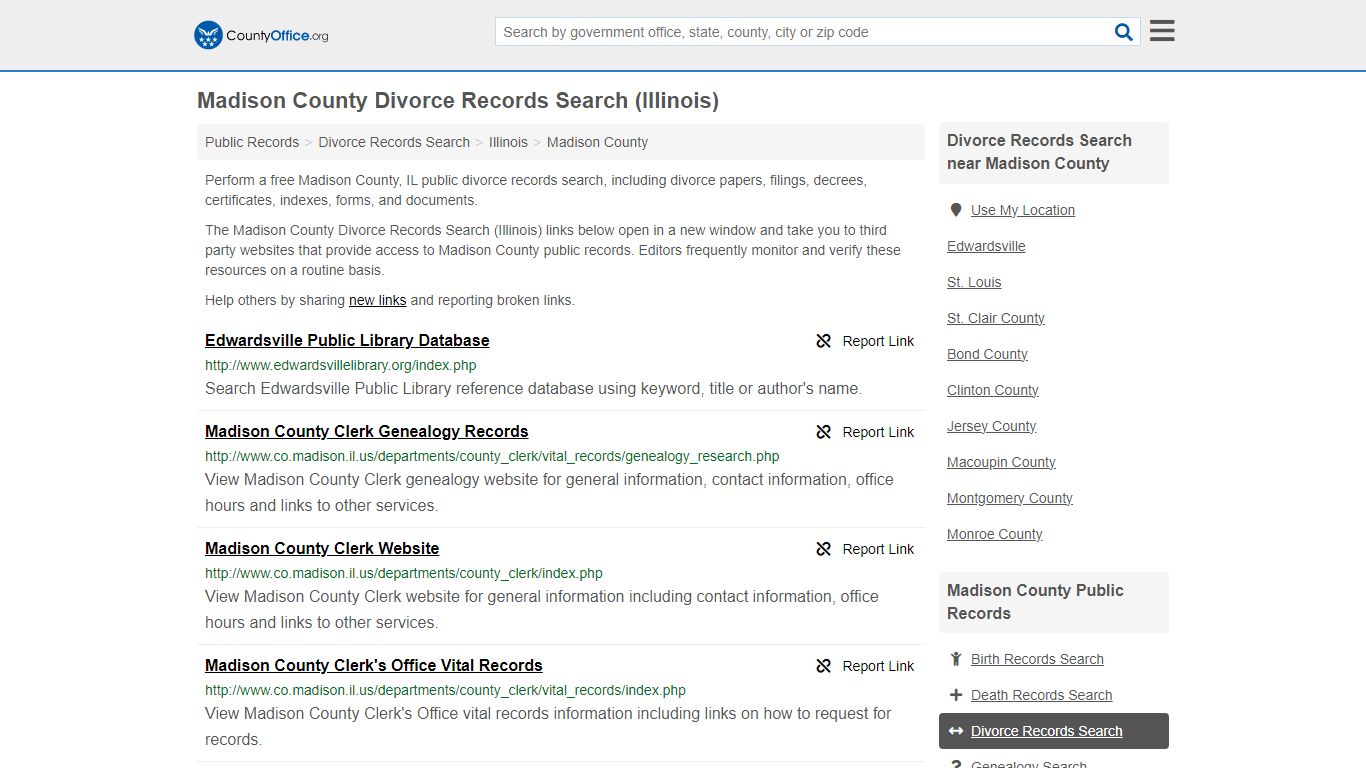Click the Edwardsville Public Library description text
Screen dimensions: 1366x768
[533, 388]
